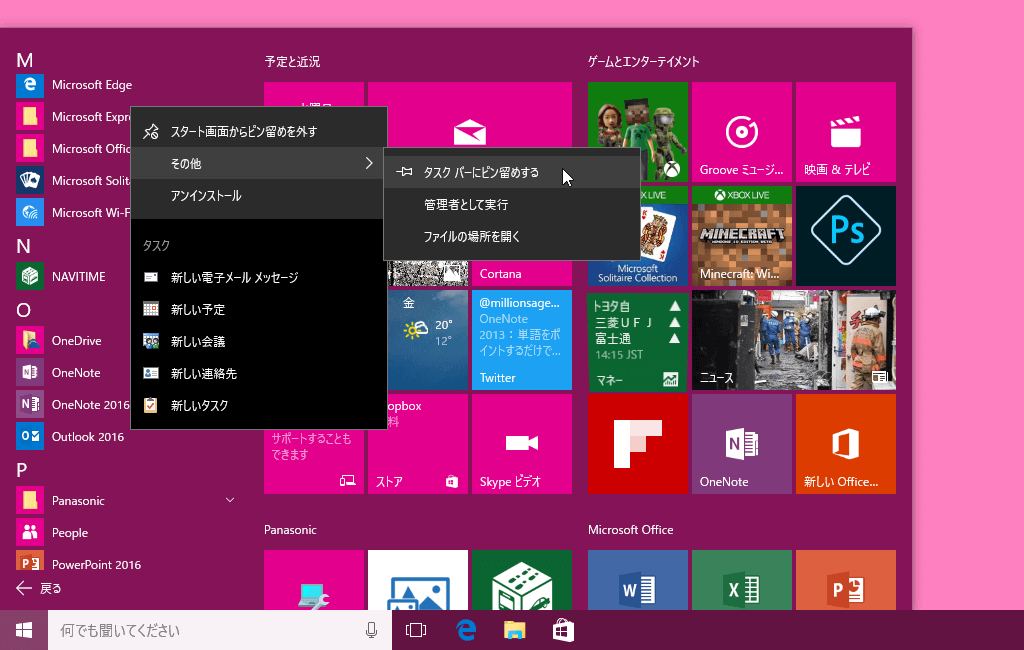Select スタート画面からピン留めを外す
The image size is (1024, 650).
259,131
